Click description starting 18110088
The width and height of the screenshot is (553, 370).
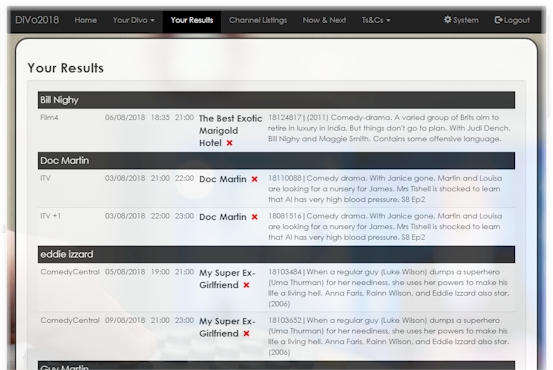click(385, 189)
